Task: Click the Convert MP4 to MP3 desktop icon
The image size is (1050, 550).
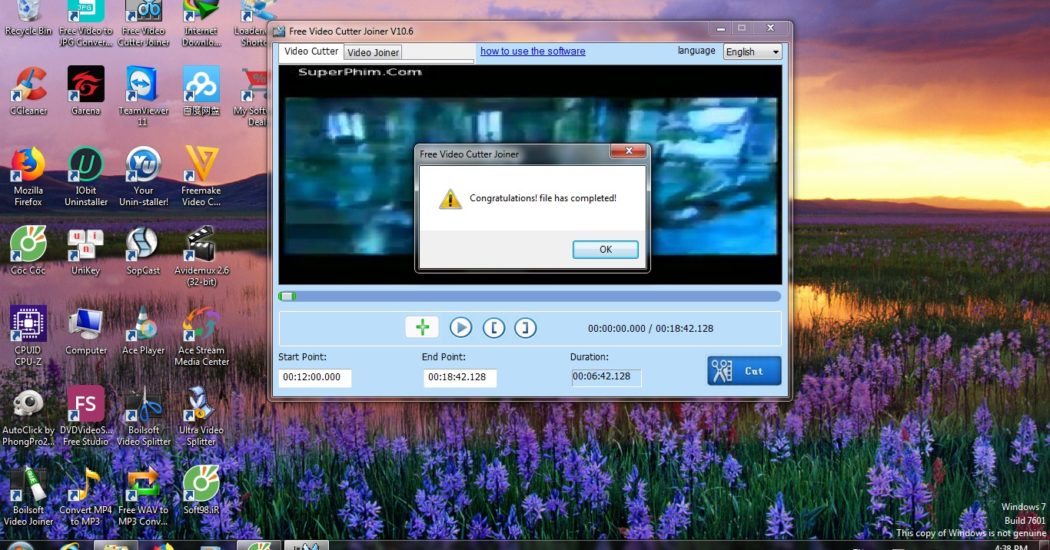Action: coord(86,496)
